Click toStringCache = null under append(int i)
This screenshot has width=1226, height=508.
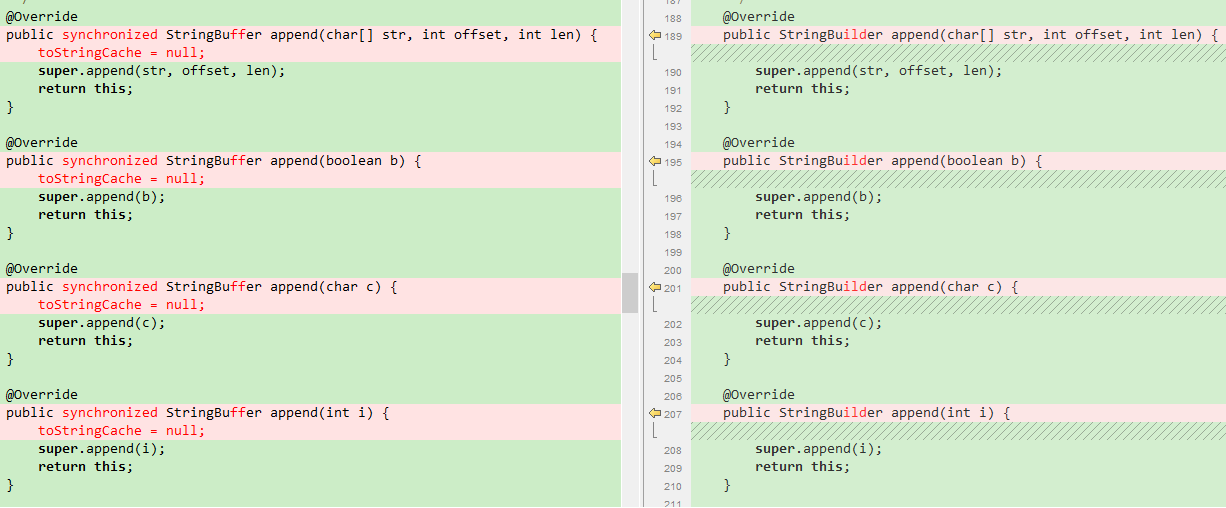121,431
